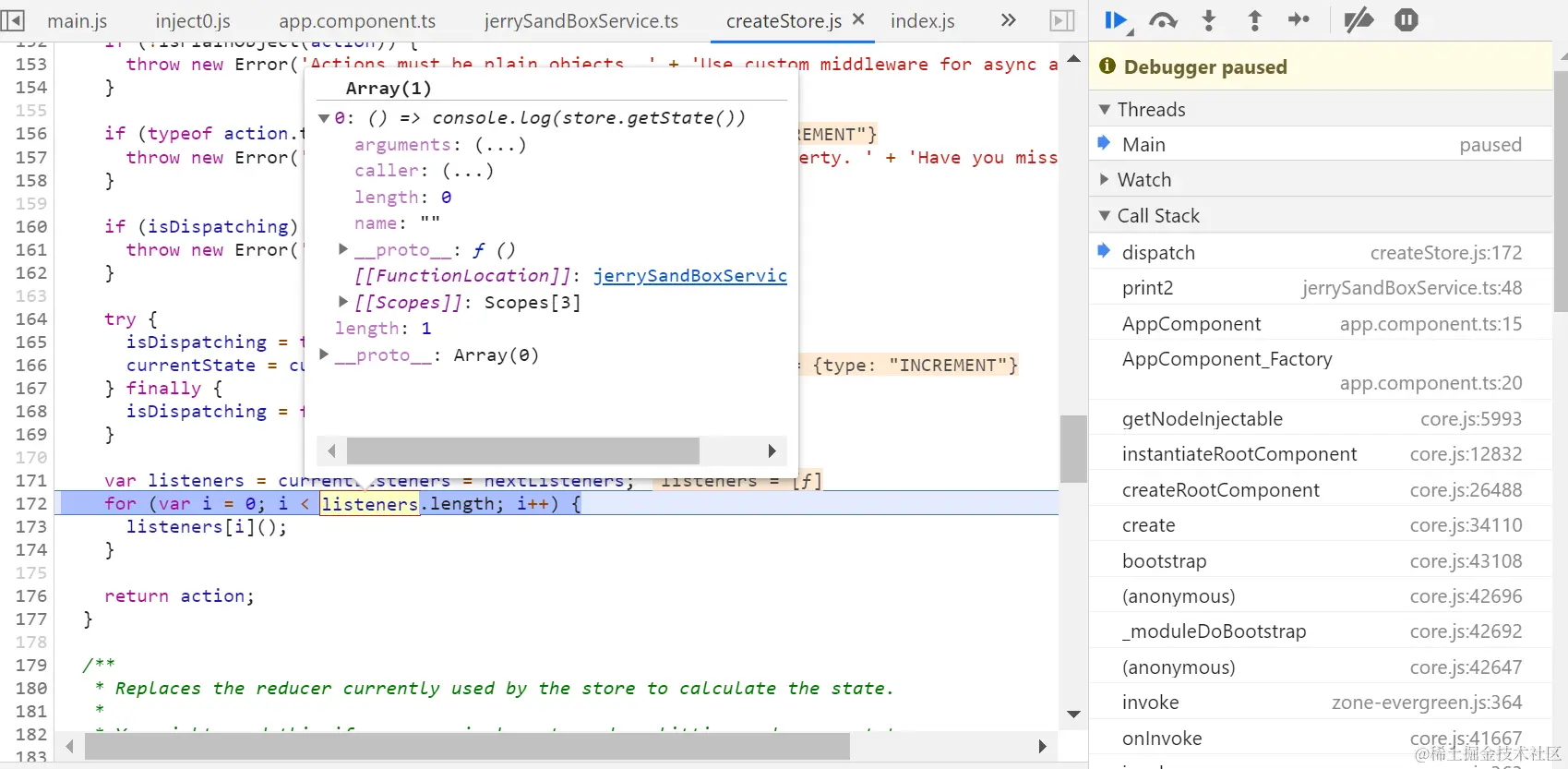Select the Main thread row
Image resolution: width=1568 pixels, height=769 pixels.
1321,145
